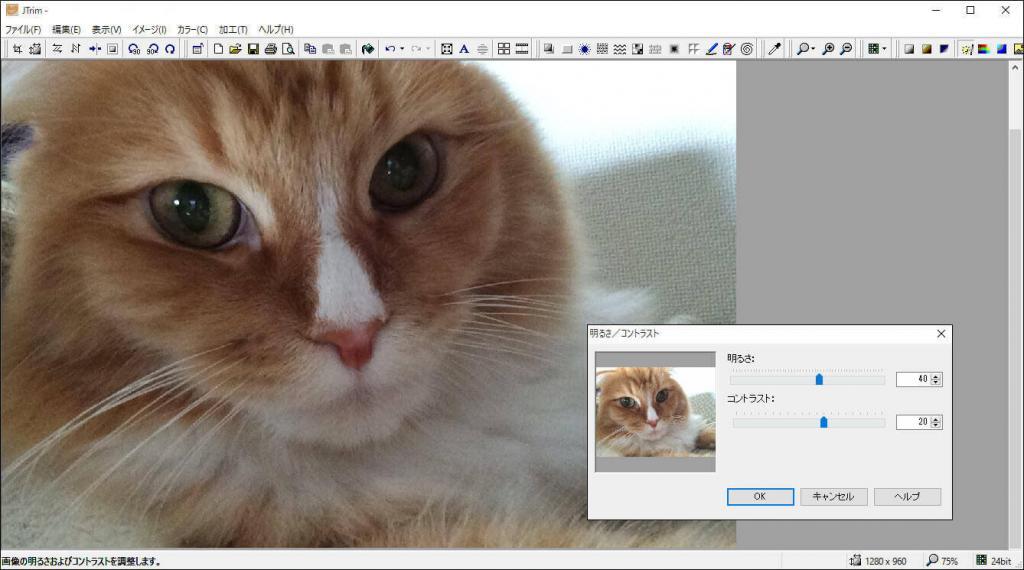Screen dimensions: 1024x570
Task: Click the text insert A icon
Action: (x=464, y=49)
